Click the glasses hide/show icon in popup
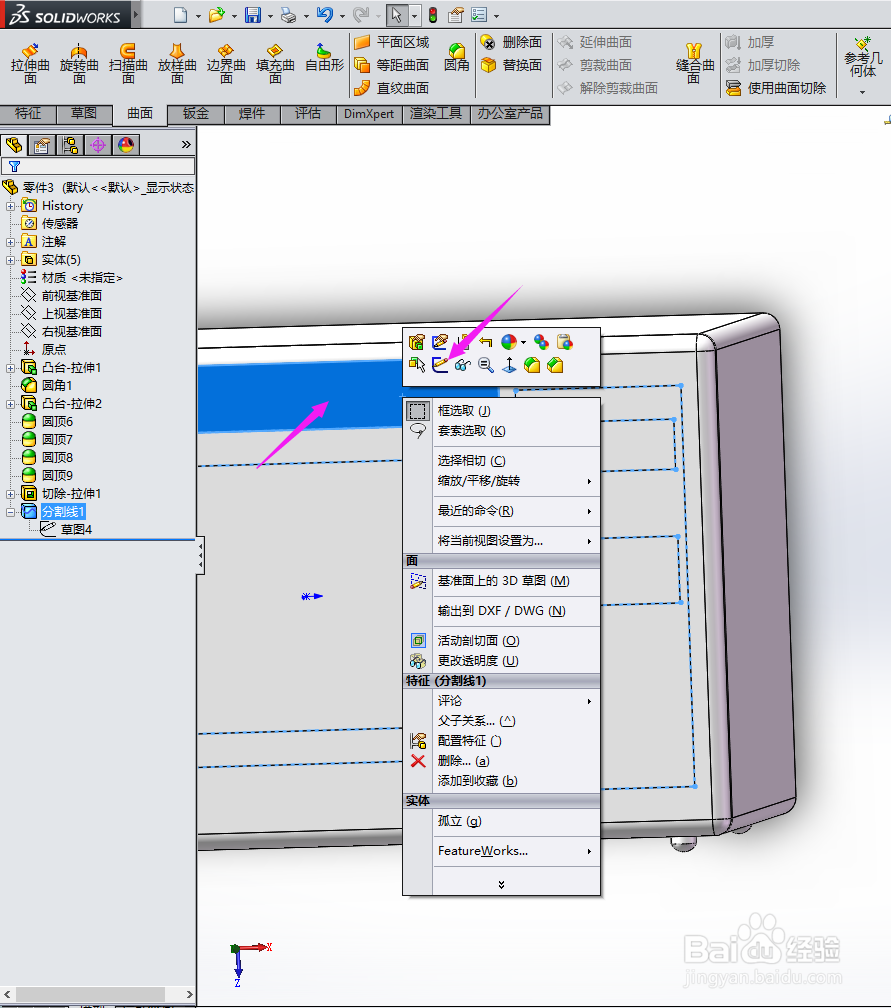Viewport: 891px width, 1008px height. (463, 365)
